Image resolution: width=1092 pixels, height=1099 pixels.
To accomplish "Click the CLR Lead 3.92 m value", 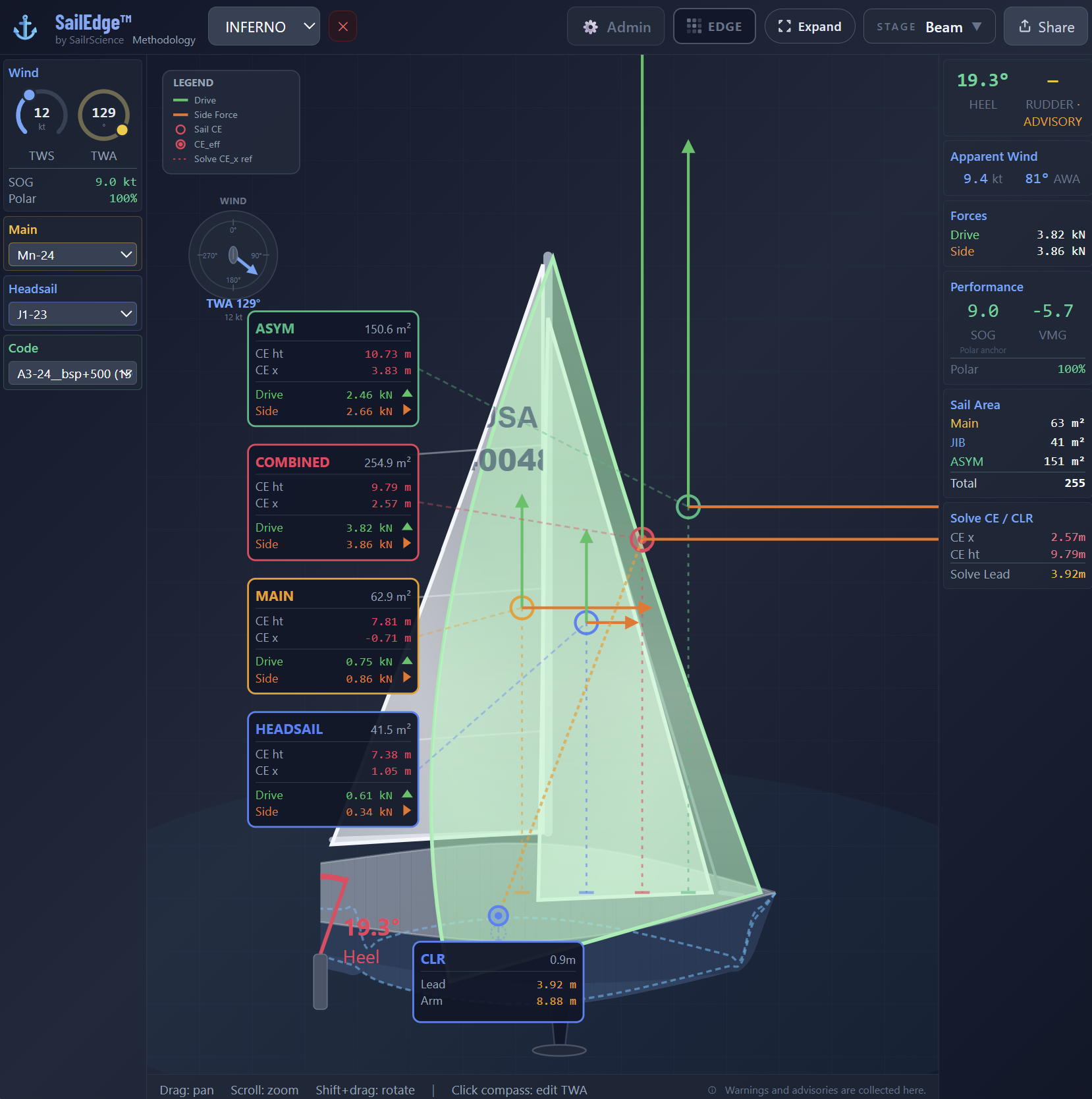I will pyautogui.click(x=557, y=984).
